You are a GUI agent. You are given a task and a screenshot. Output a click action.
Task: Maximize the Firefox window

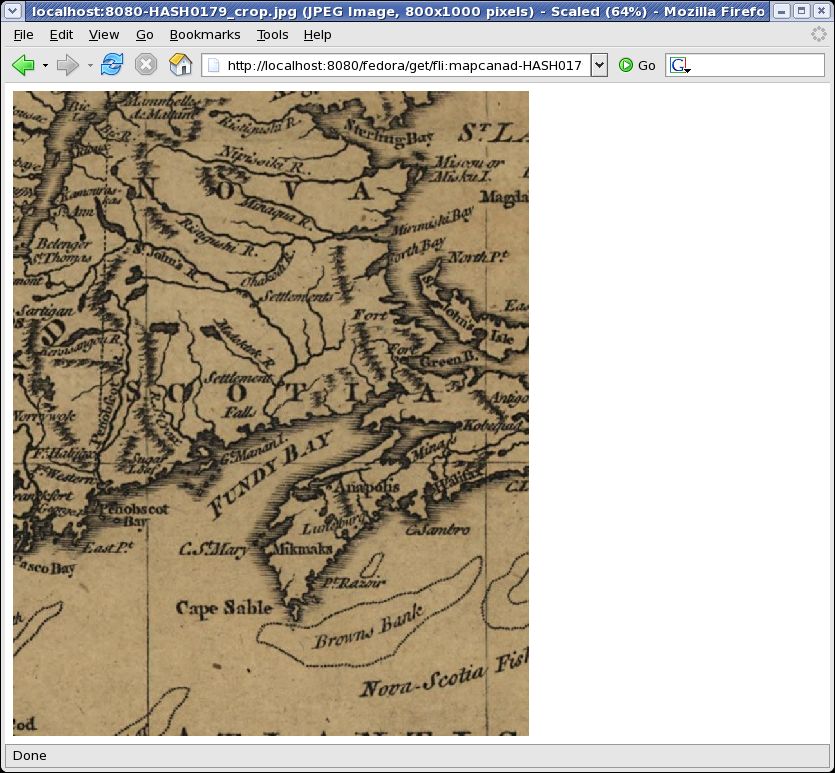point(801,11)
